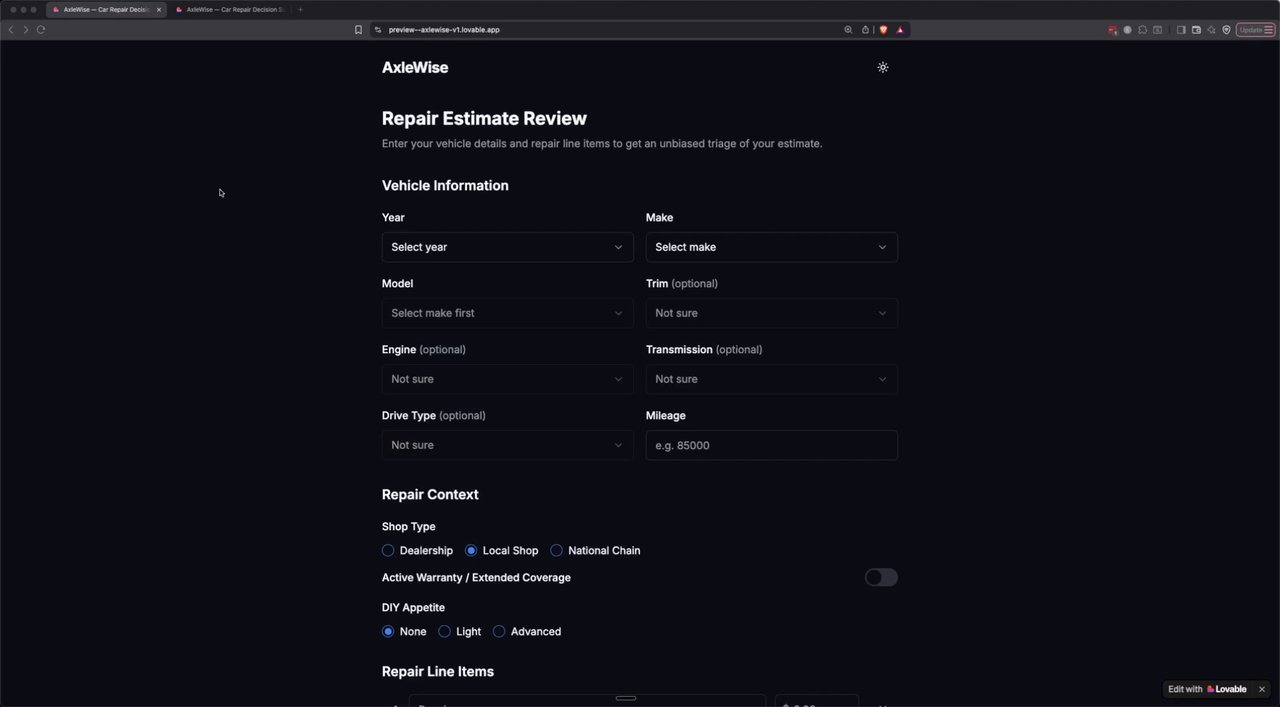Screen dimensions: 1280x707
Task: Open the VPN shield icon
Action: [1226, 30]
